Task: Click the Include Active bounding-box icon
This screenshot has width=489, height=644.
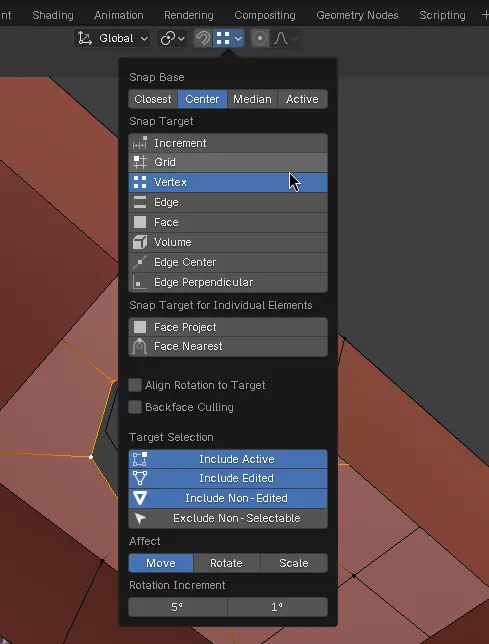Action: click(x=140, y=459)
